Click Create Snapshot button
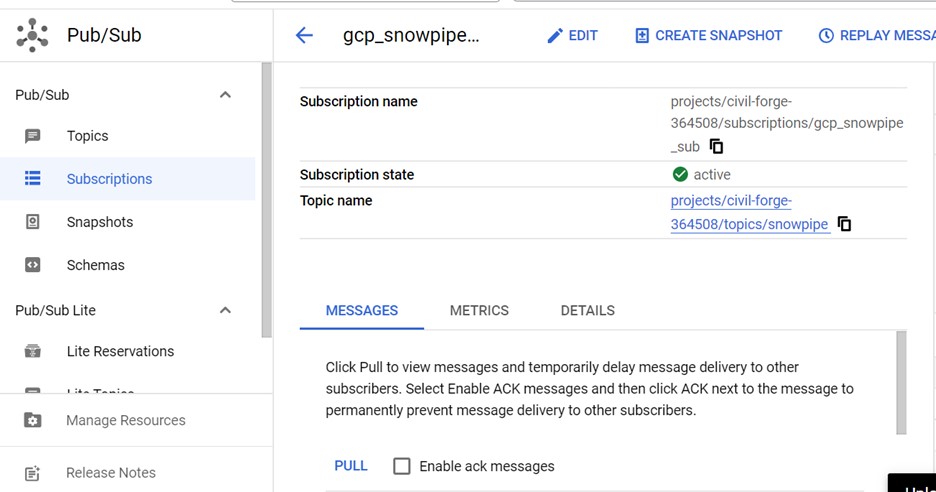 click(x=709, y=35)
